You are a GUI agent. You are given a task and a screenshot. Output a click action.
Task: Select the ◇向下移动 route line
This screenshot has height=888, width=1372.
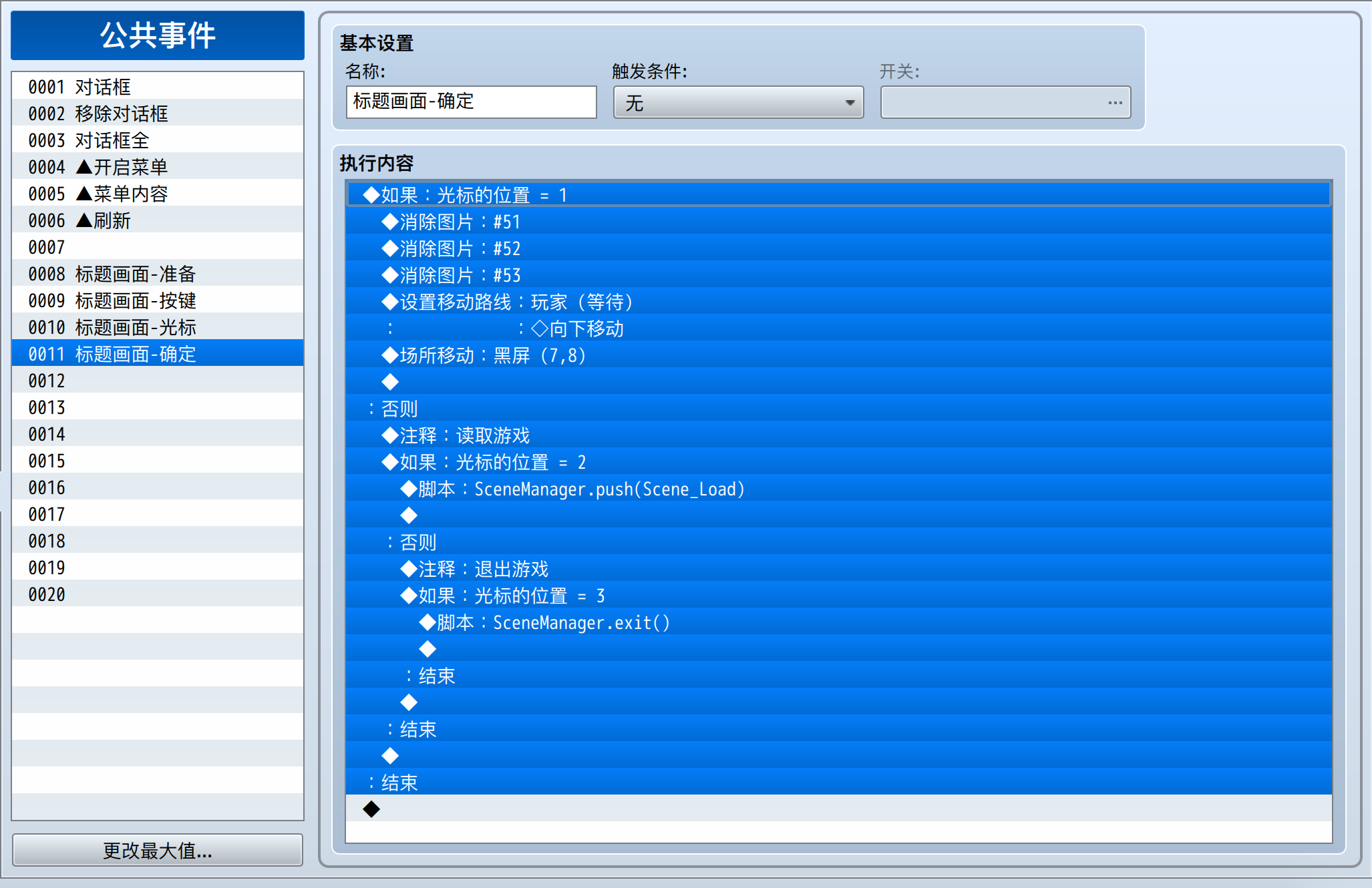click(x=839, y=328)
